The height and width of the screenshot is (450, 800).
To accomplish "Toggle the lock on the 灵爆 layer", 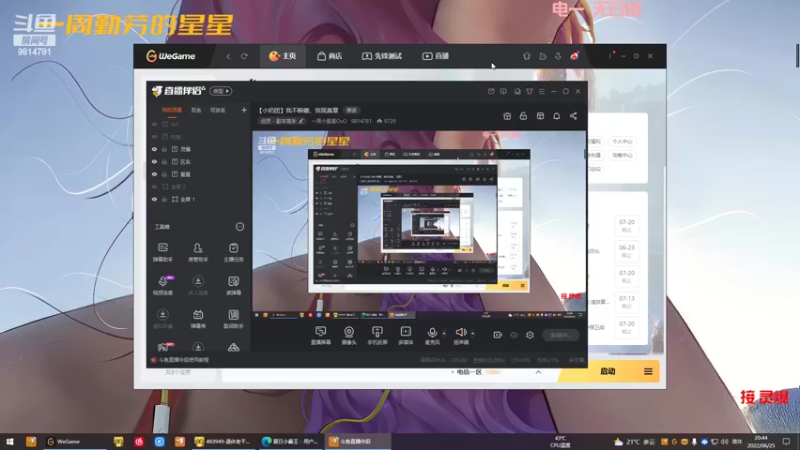I will 164,149.
